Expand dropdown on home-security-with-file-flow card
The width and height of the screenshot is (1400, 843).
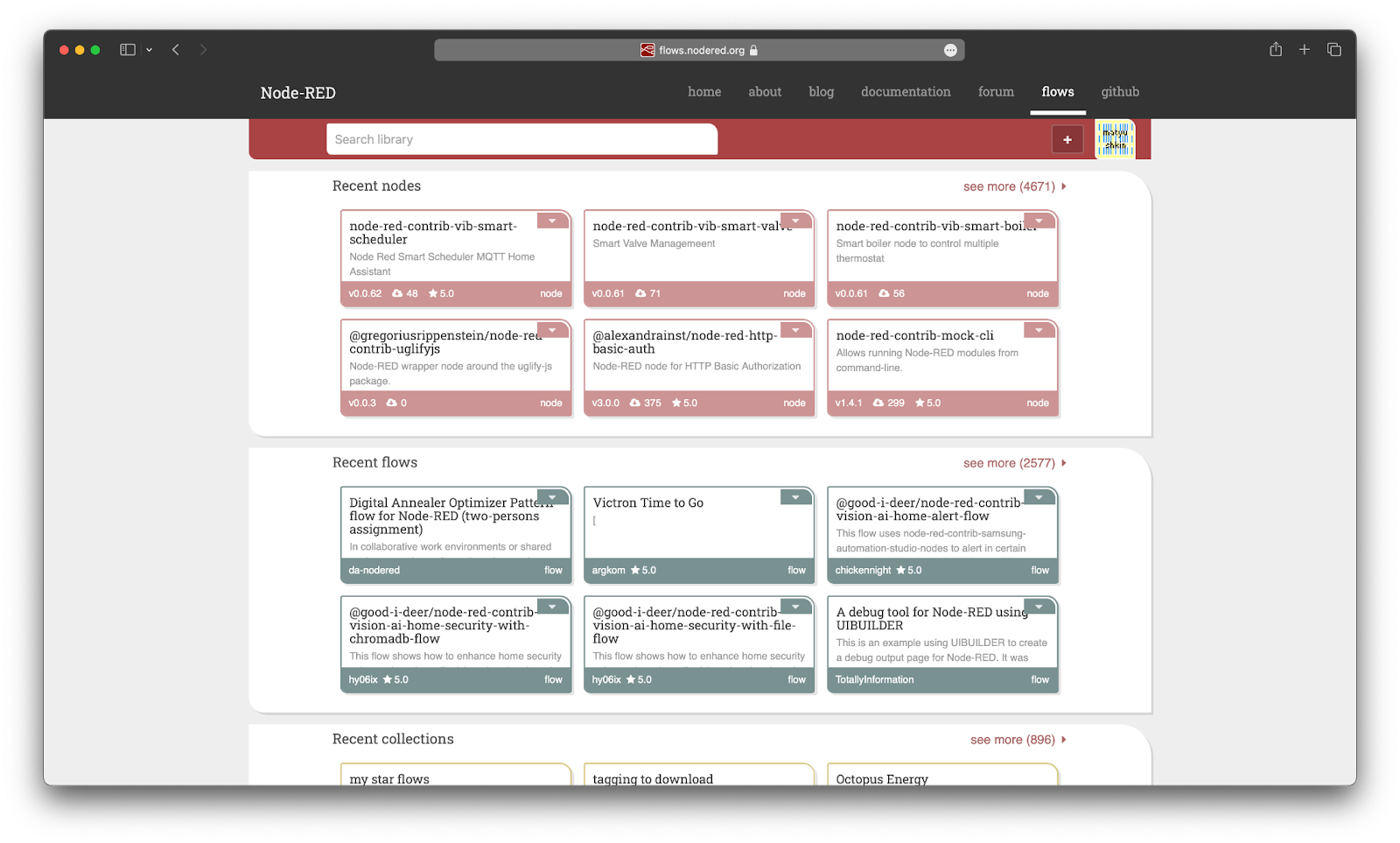(796, 607)
